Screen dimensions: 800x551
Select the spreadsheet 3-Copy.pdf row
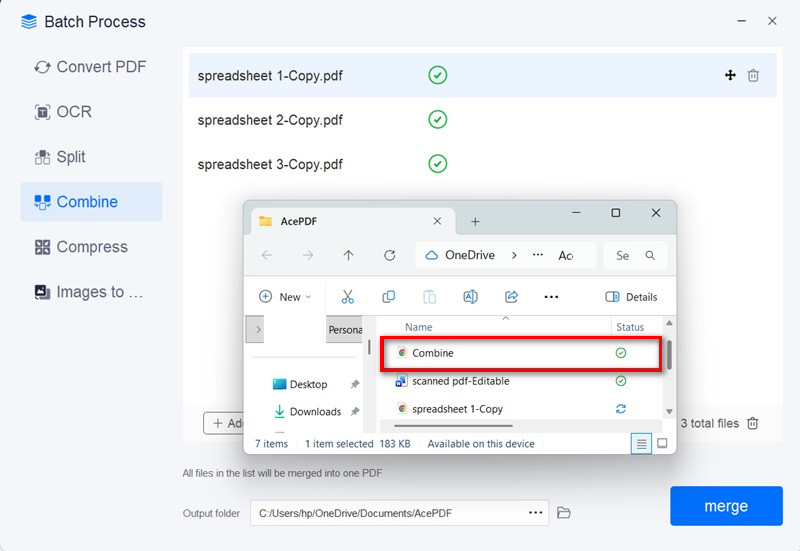pyautogui.click(x=483, y=164)
